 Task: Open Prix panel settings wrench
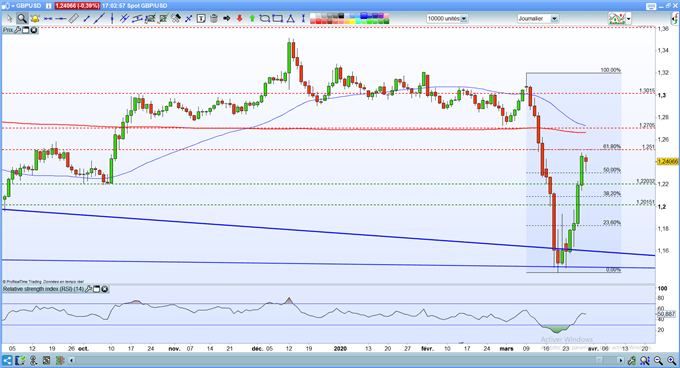click(x=18, y=30)
